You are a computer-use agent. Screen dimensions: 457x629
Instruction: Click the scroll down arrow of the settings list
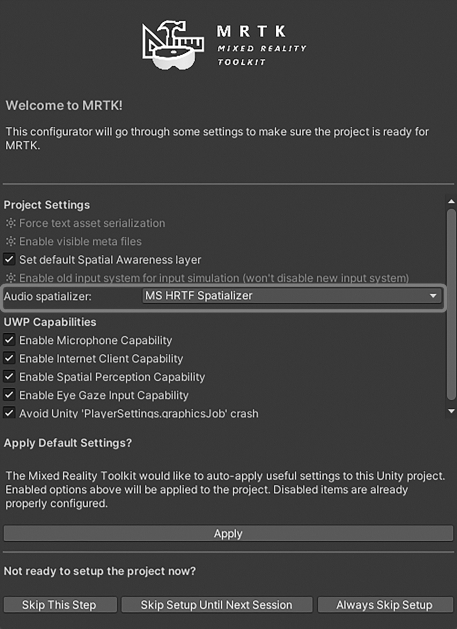(451, 411)
